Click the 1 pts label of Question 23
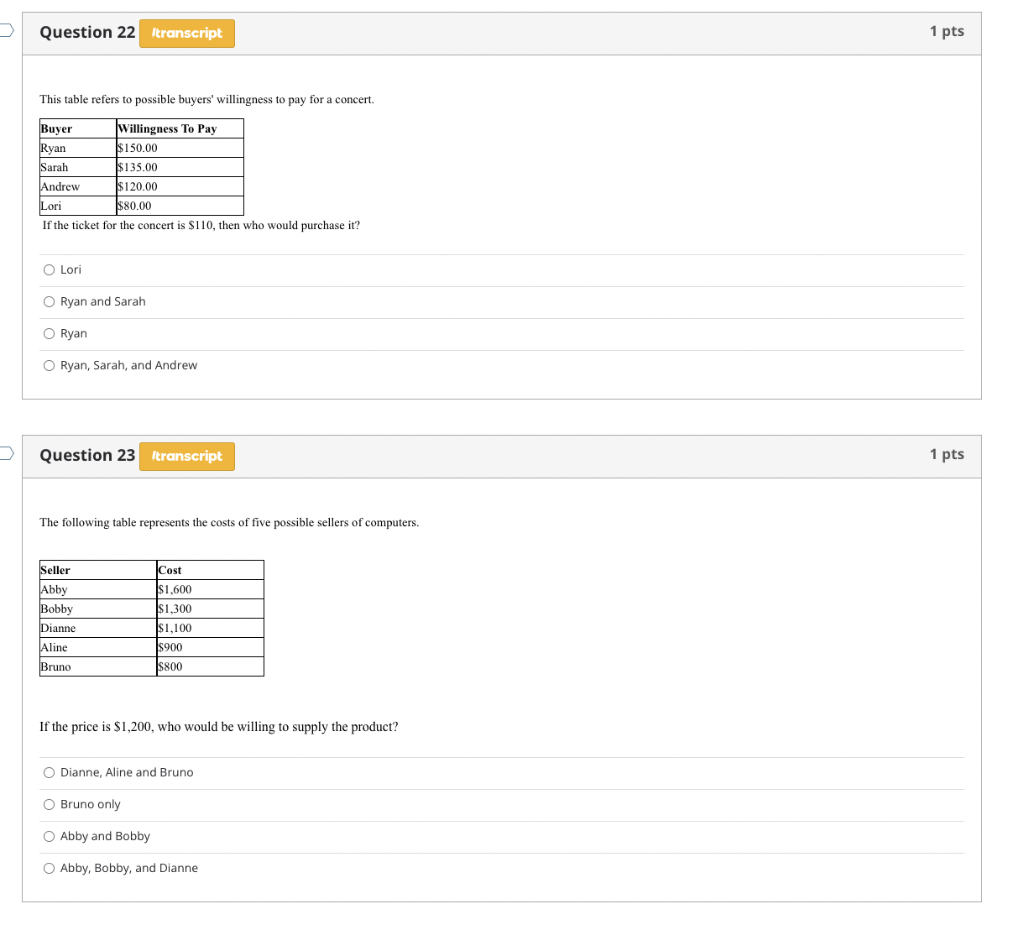Image resolution: width=1024 pixels, height=930 pixels. pyautogui.click(x=947, y=455)
